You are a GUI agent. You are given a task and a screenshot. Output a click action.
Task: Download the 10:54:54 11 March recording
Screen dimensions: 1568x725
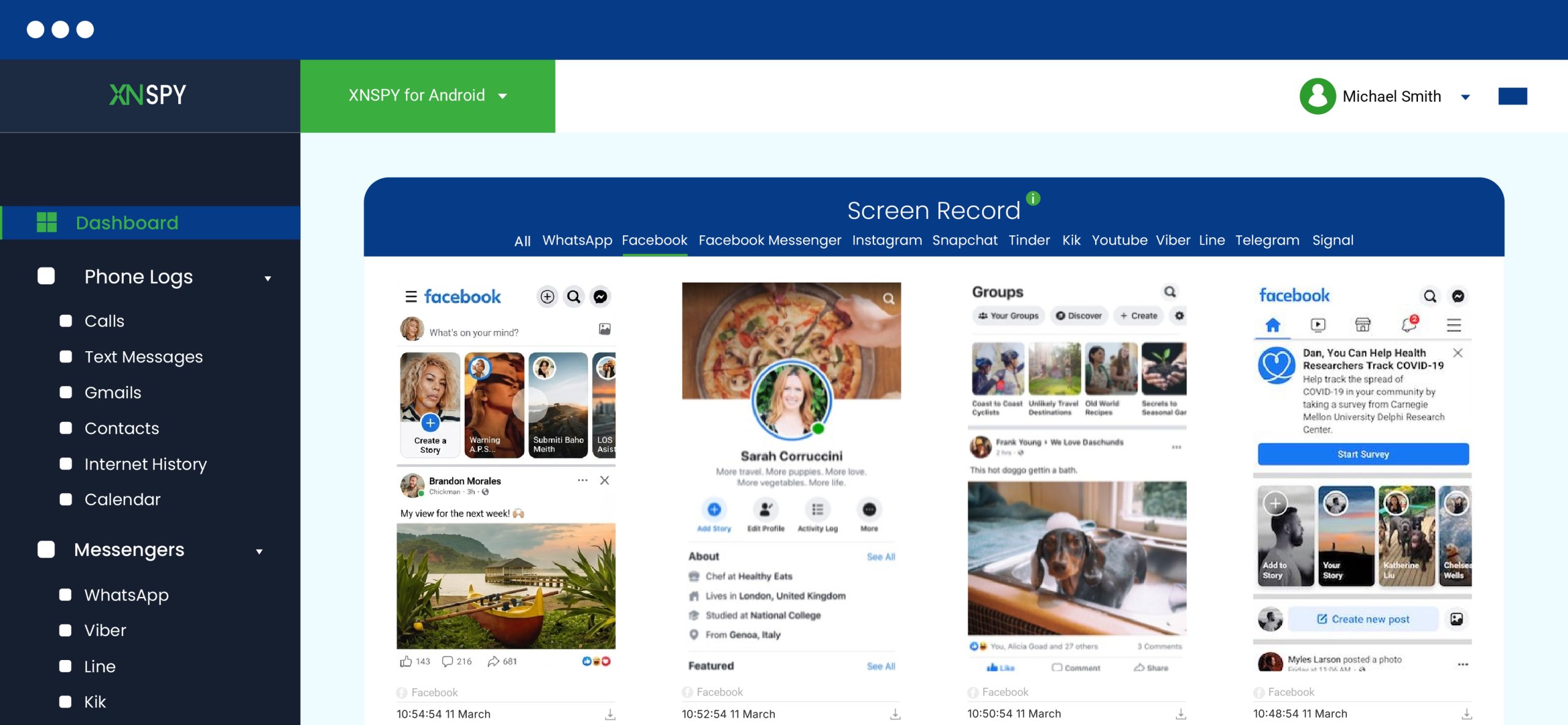coord(610,715)
